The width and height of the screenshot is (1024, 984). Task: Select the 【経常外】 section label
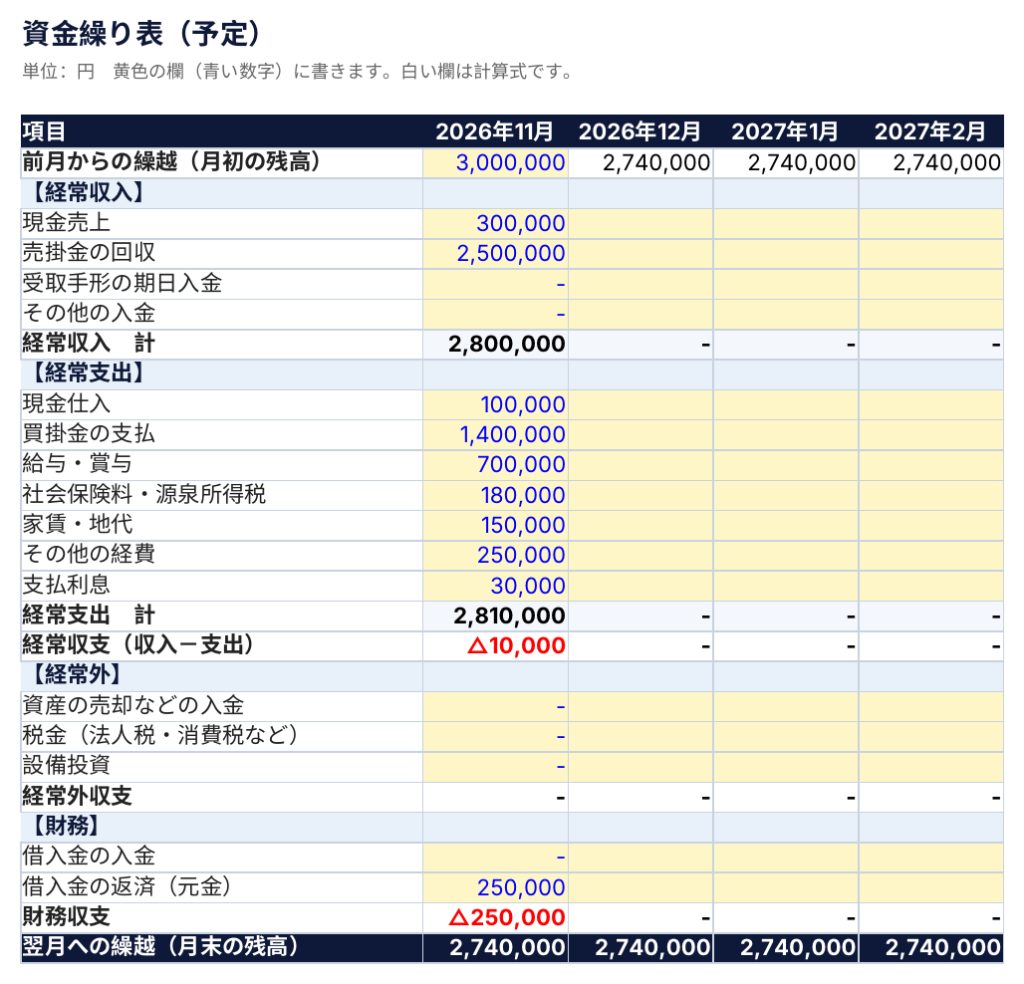point(76,676)
